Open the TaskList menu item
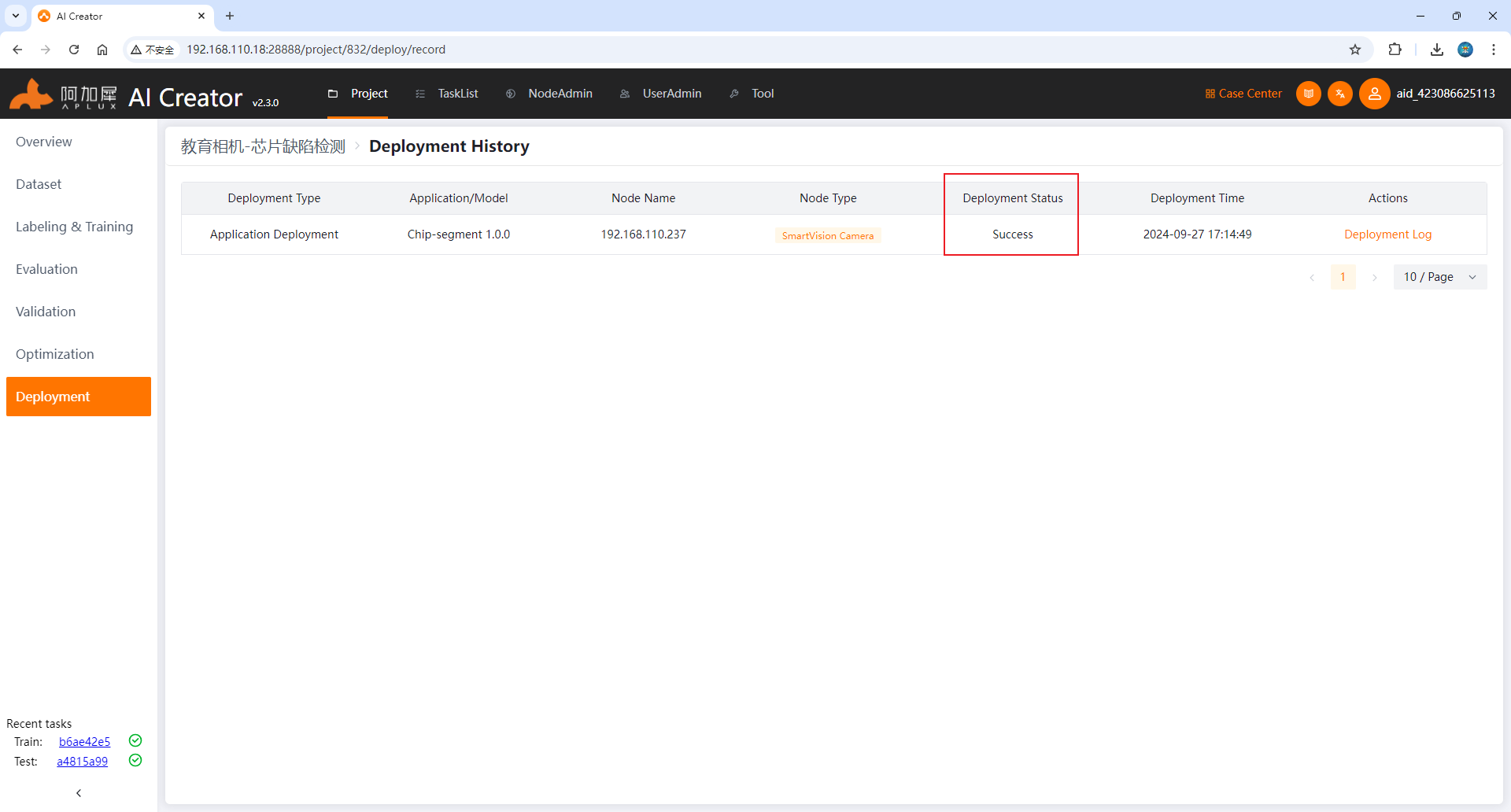 pyautogui.click(x=447, y=94)
